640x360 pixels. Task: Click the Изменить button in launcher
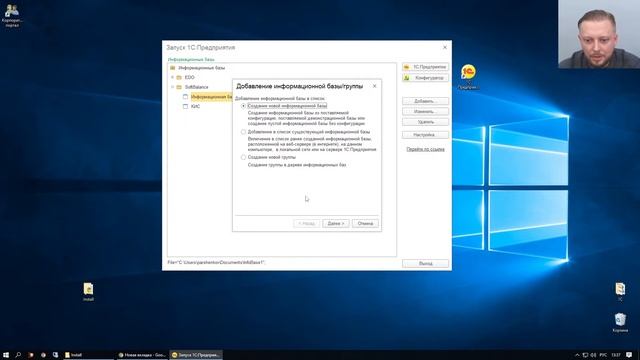(x=425, y=111)
